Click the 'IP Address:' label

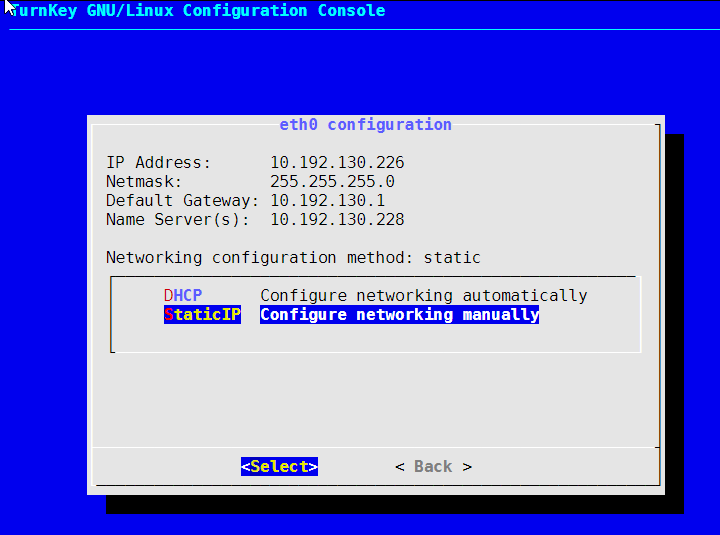pos(158,163)
